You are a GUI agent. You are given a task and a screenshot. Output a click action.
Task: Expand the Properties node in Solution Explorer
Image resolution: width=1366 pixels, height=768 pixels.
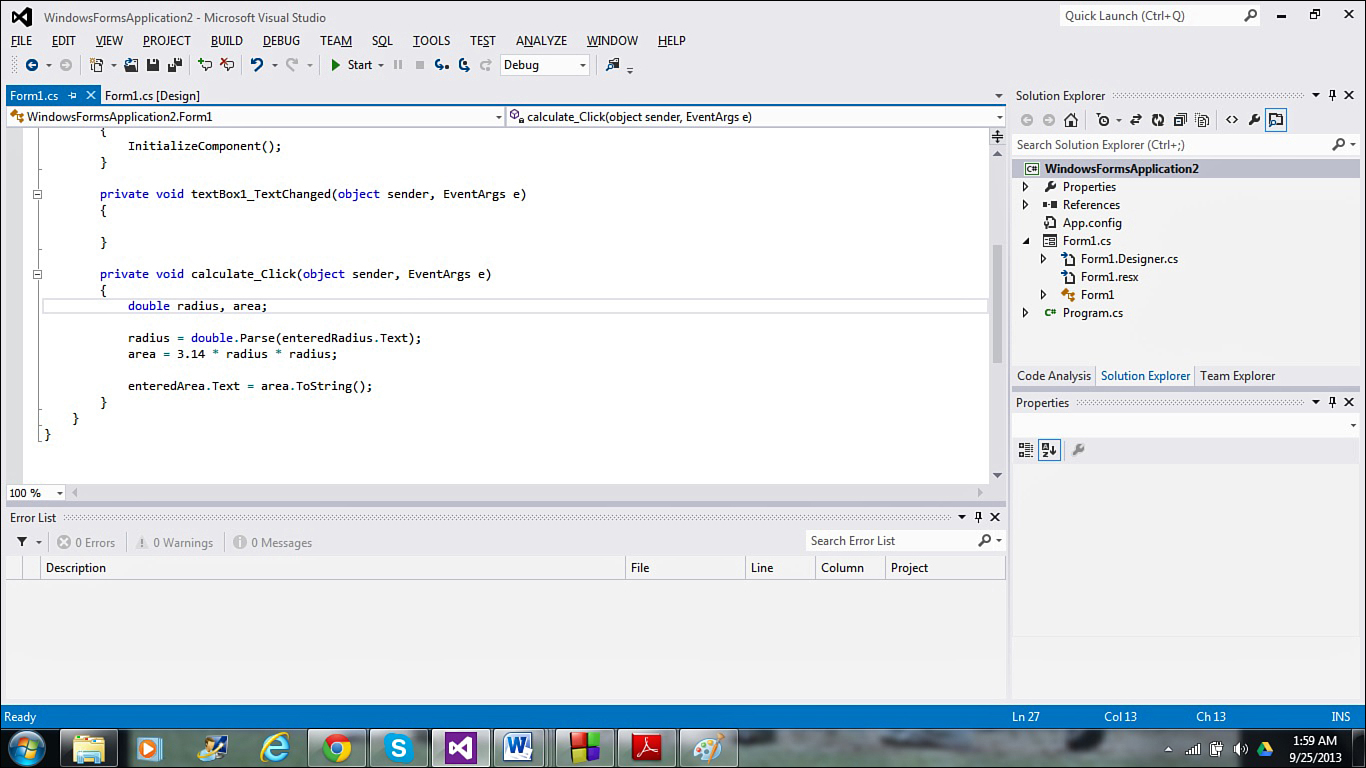click(x=1025, y=187)
